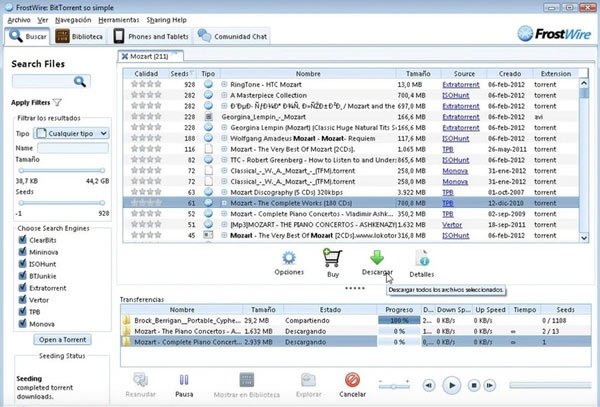Click type icon of the 45-seed Mozart Very Best ISOHunt row
The height and width of the screenshot is (407, 600).
click(x=208, y=235)
